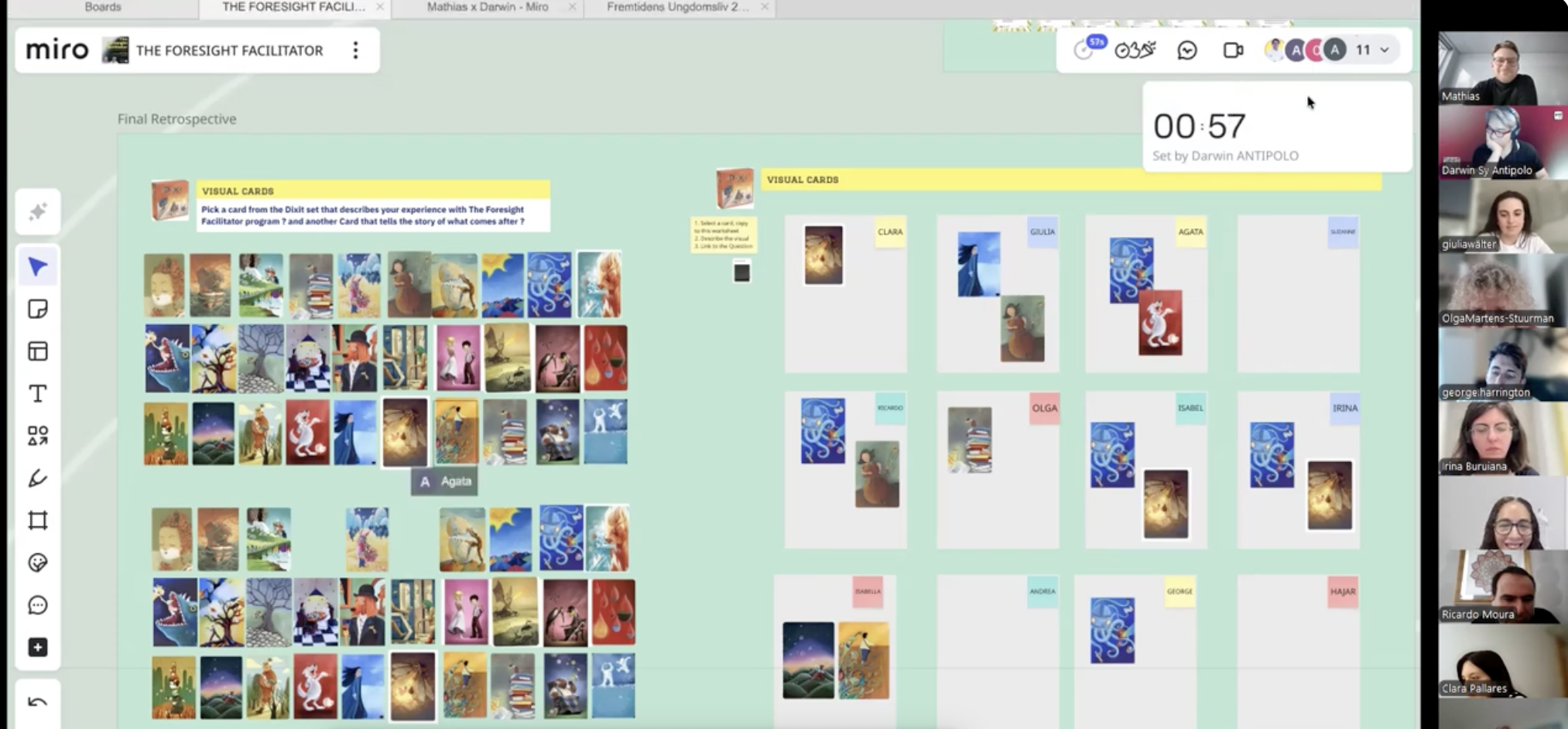The width and height of the screenshot is (1568, 729).
Task: Select the Text tool
Action: [38, 394]
